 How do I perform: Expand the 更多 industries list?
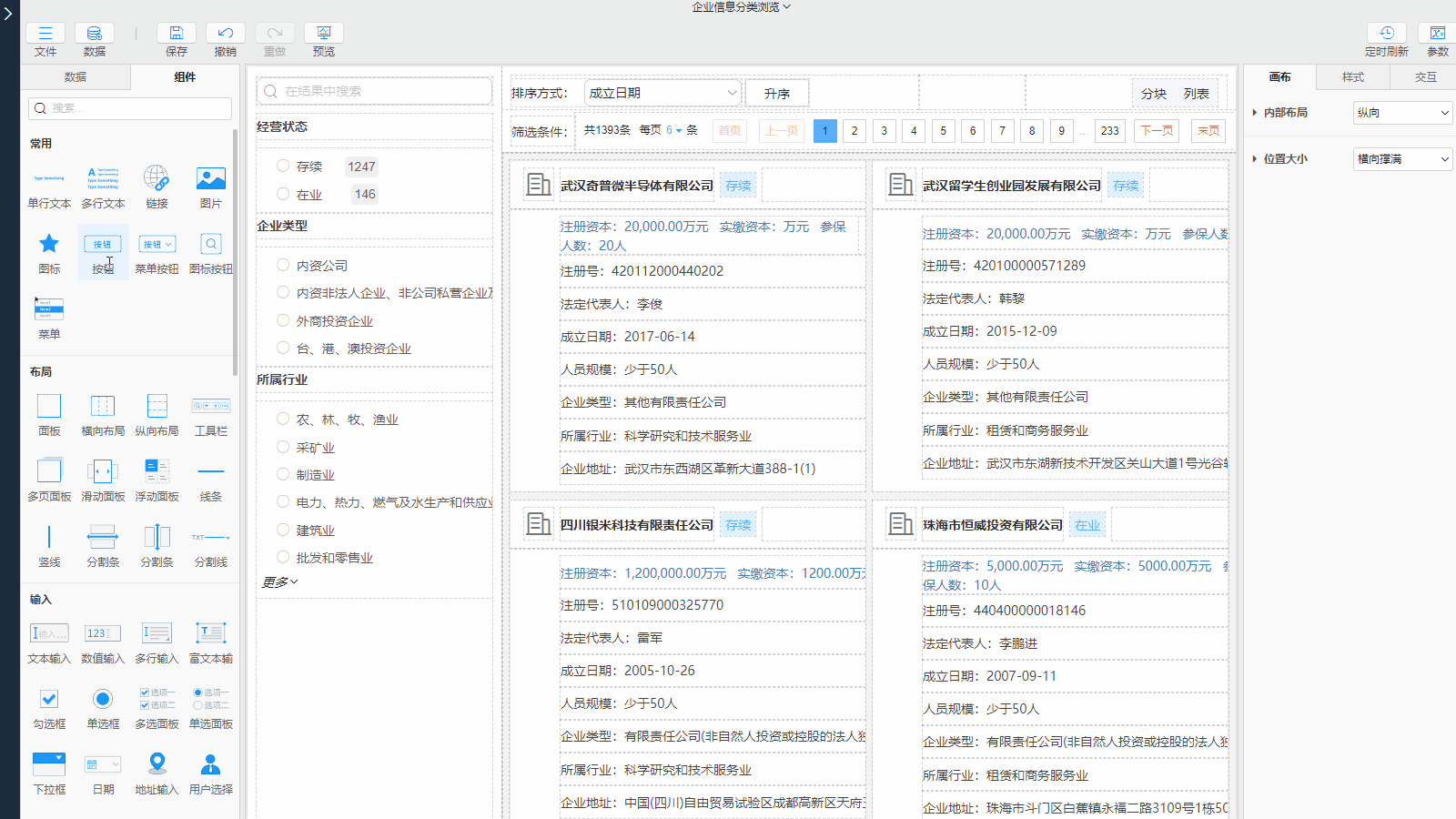click(280, 582)
